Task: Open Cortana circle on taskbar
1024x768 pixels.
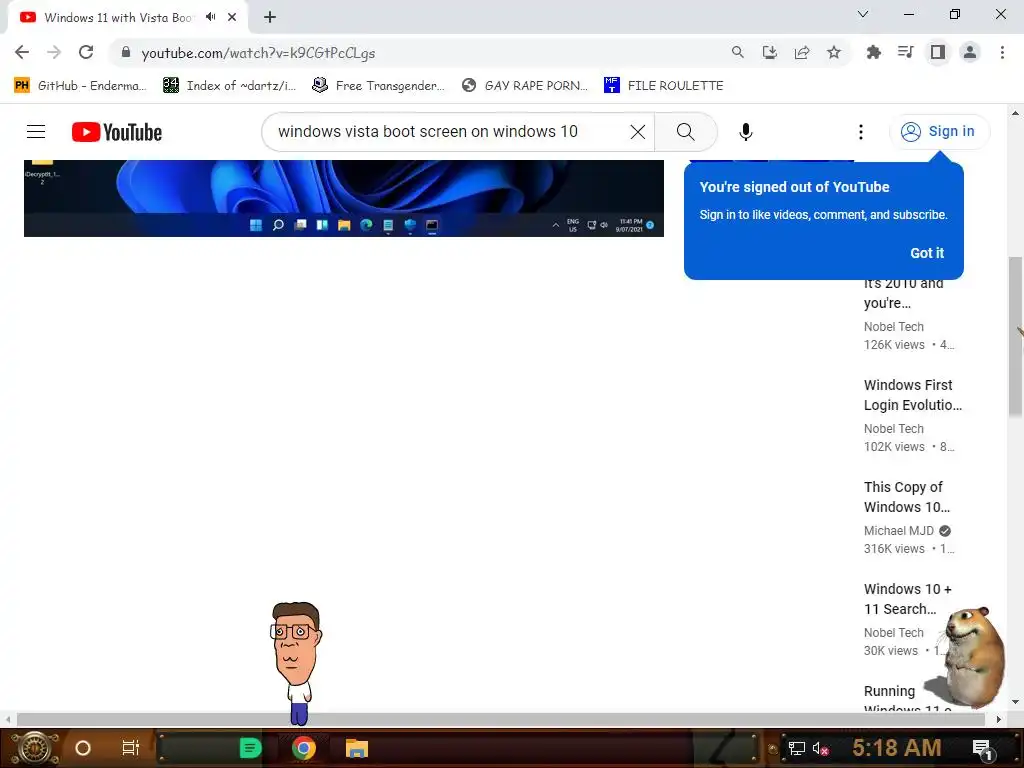Action: pyautogui.click(x=82, y=748)
